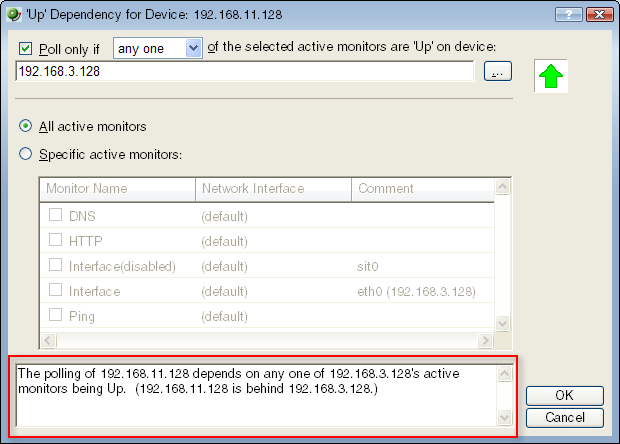
Task: Close the dependency dialog window
Action: 598,14
